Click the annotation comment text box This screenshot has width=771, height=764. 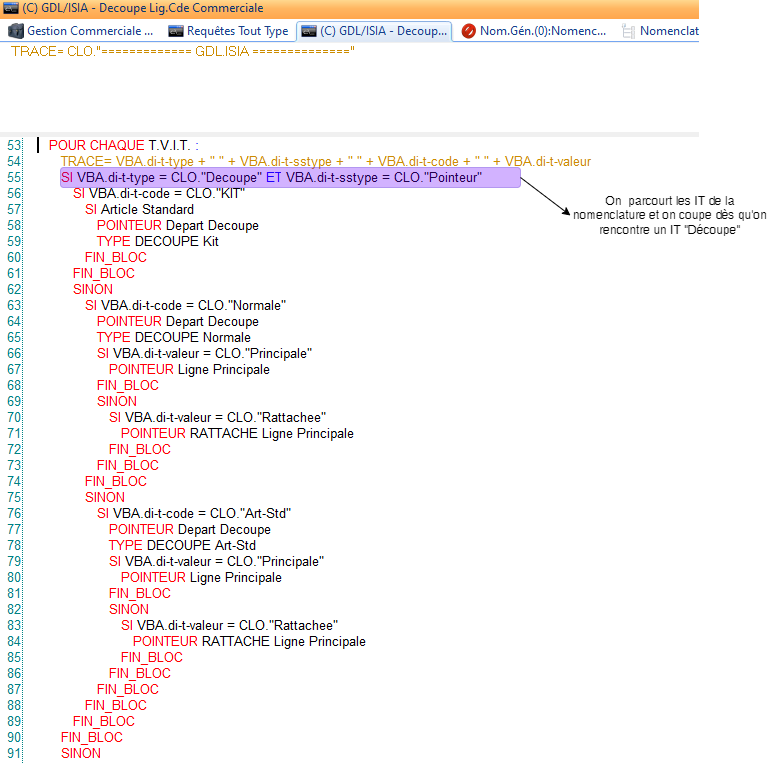point(650,215)
